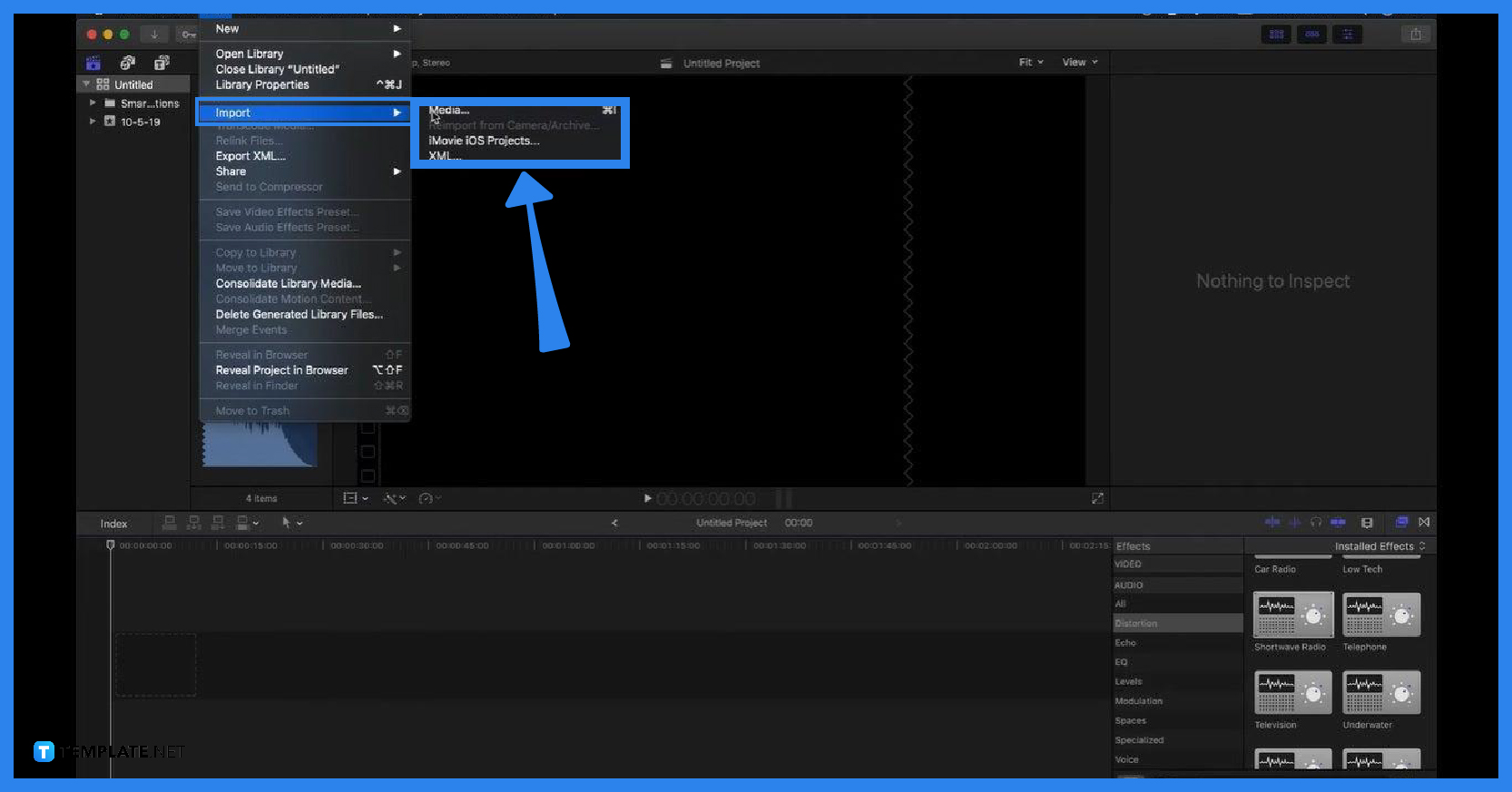Choose Media… from Import submenu
Viewport: 1512px width, 792px height.
point(521,110)
